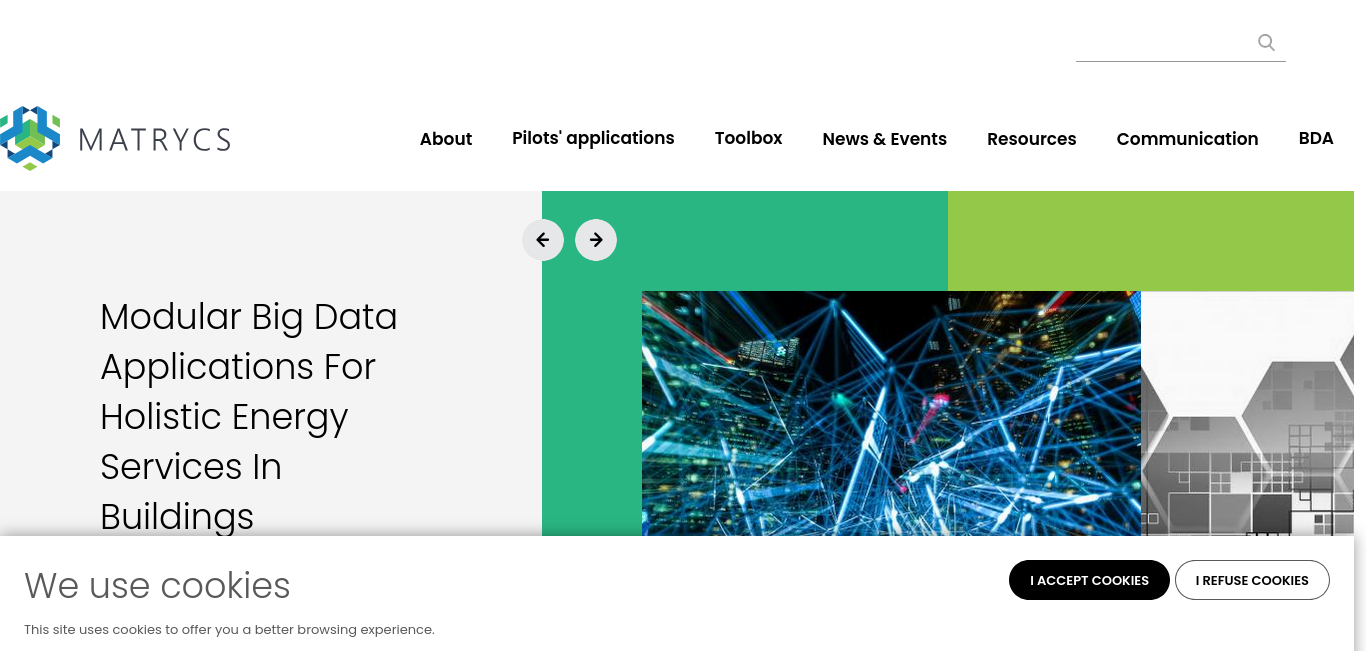Accept cookies with I ACCEPT COOKIES
Viewport: 1366px width, 651px height.
click(1089, 580)
